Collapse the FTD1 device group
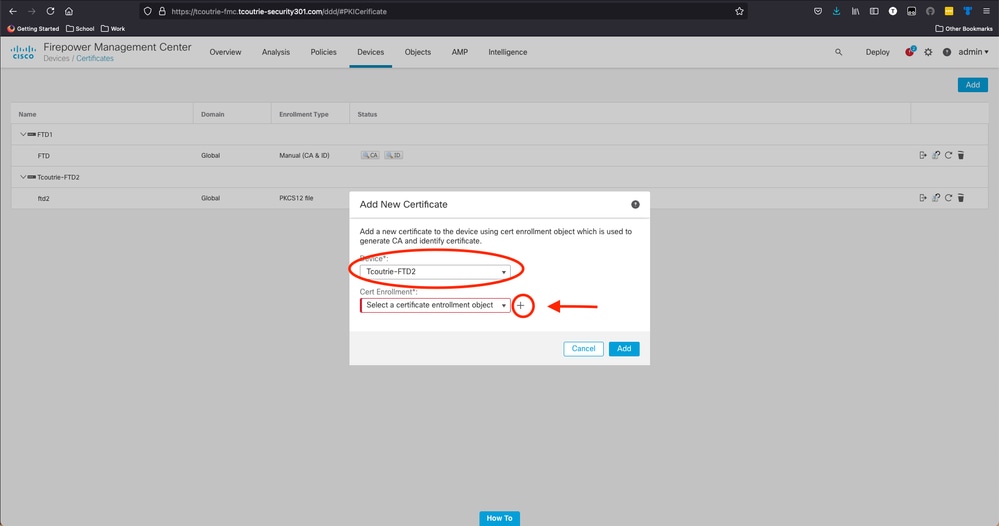Image resolution: width=999 pixels, height=526 pixels. [23, 134]
